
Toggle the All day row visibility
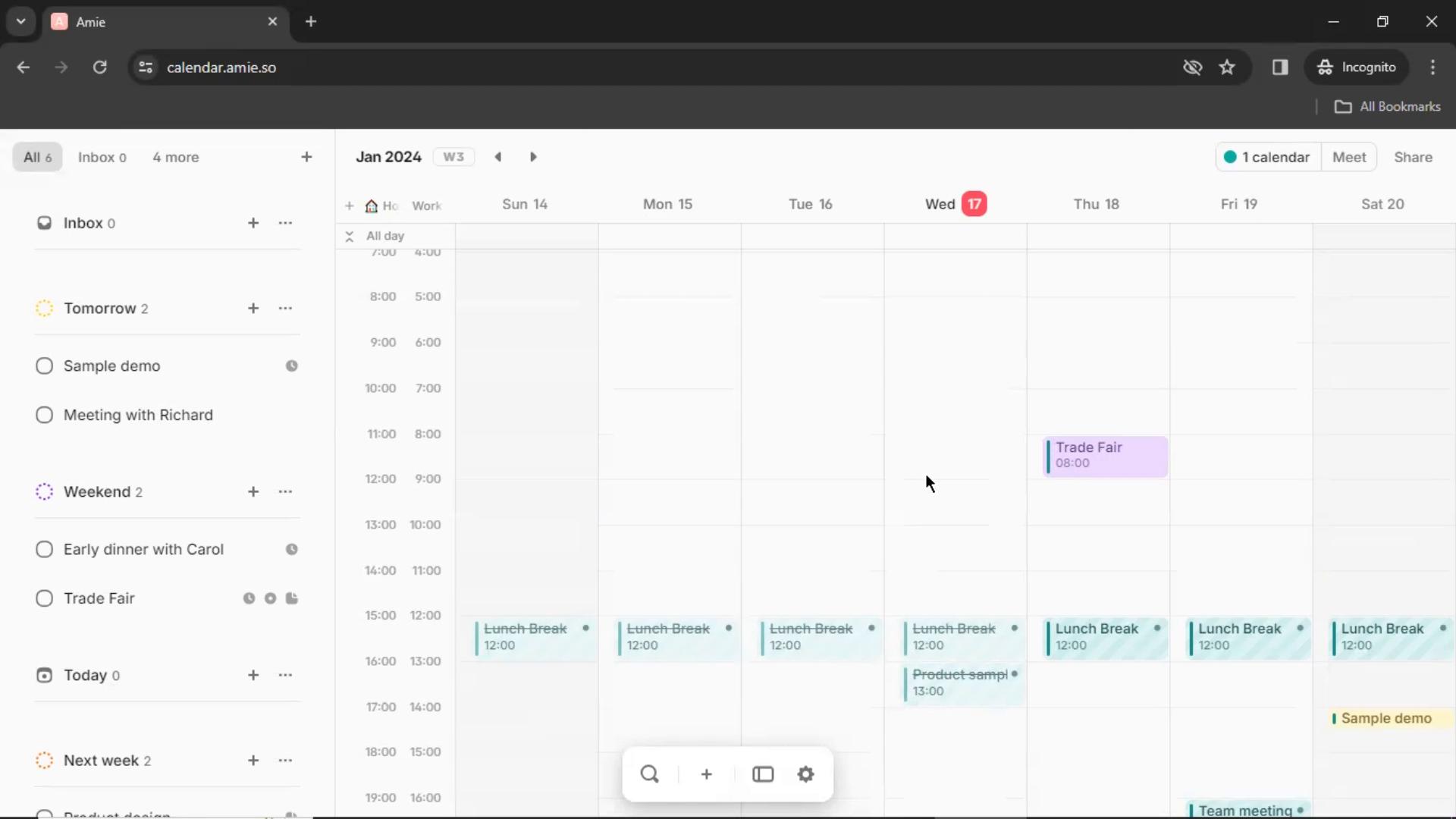tap(349, 235)
